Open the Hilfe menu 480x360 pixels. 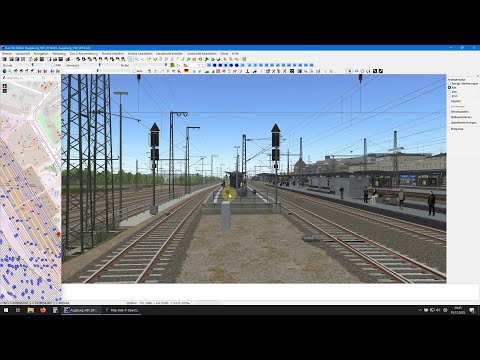(x=235, y=53)
